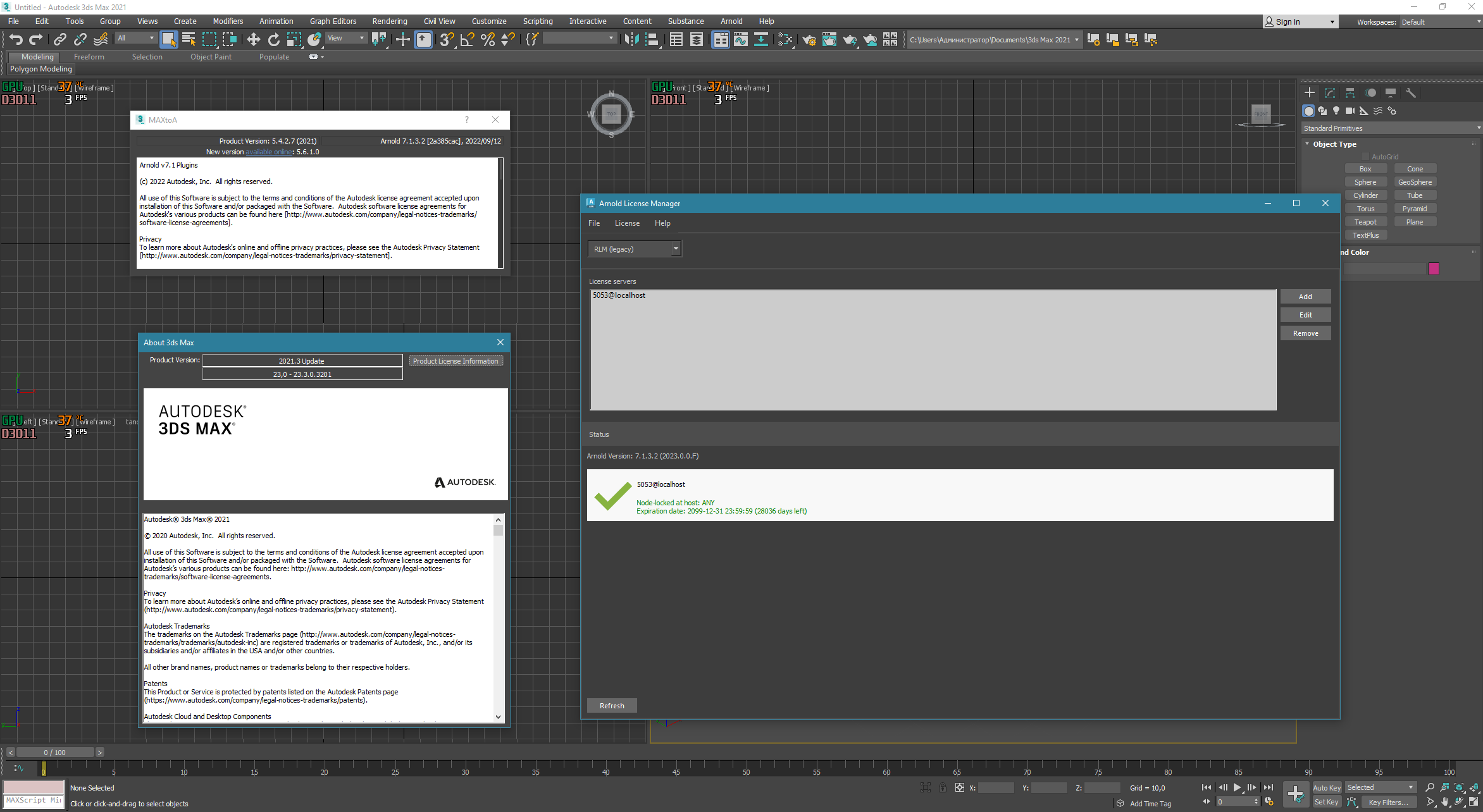The width and height of the screenshot is (1483, 812).
Task: Click the Redo arrow icon
Action: pos(36,39)
